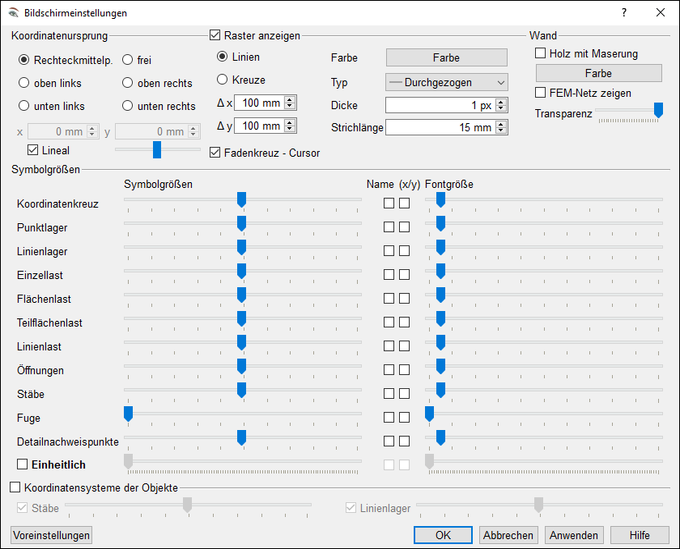This screenshot has width=680, height=549.
Task: Click the Wand Farbe button
Action: click(x=598, y=73)
